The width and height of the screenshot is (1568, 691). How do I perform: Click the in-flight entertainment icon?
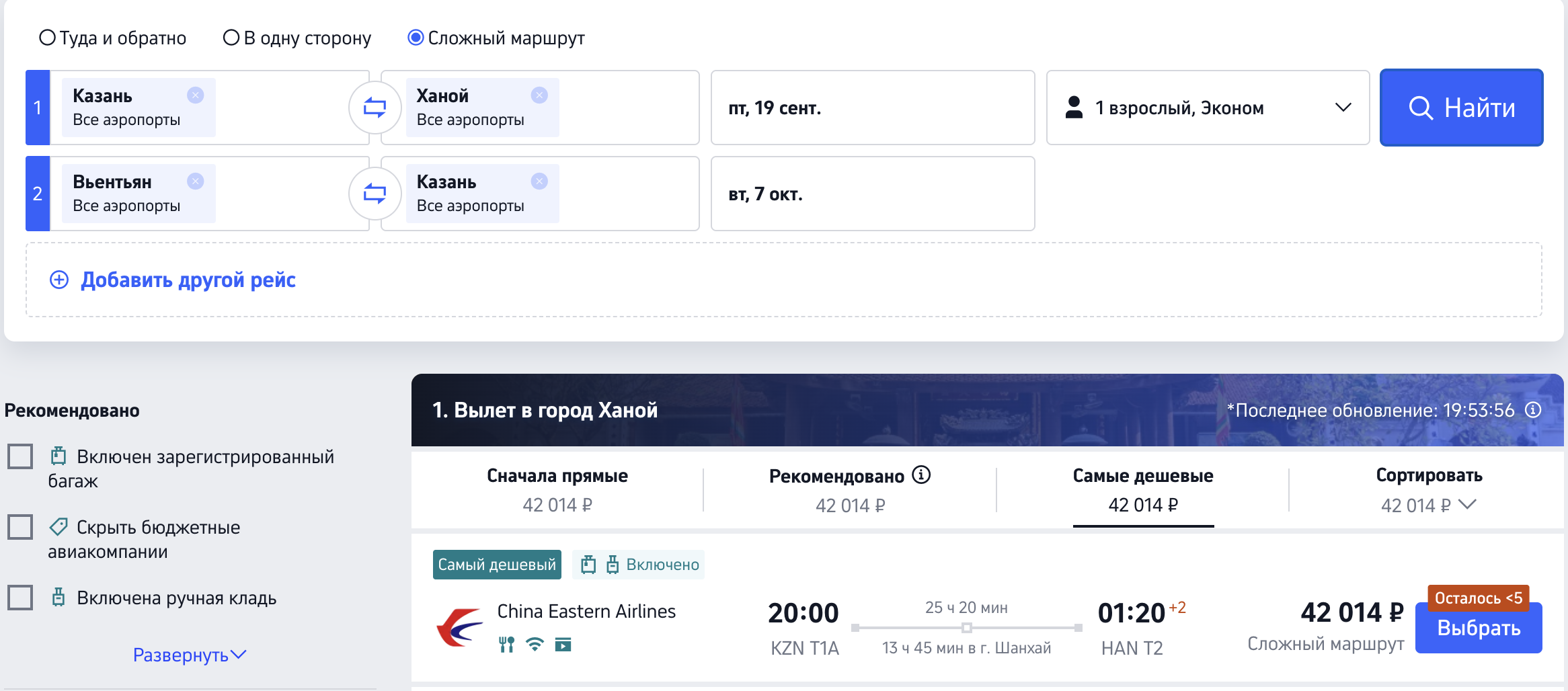[563, 645]
